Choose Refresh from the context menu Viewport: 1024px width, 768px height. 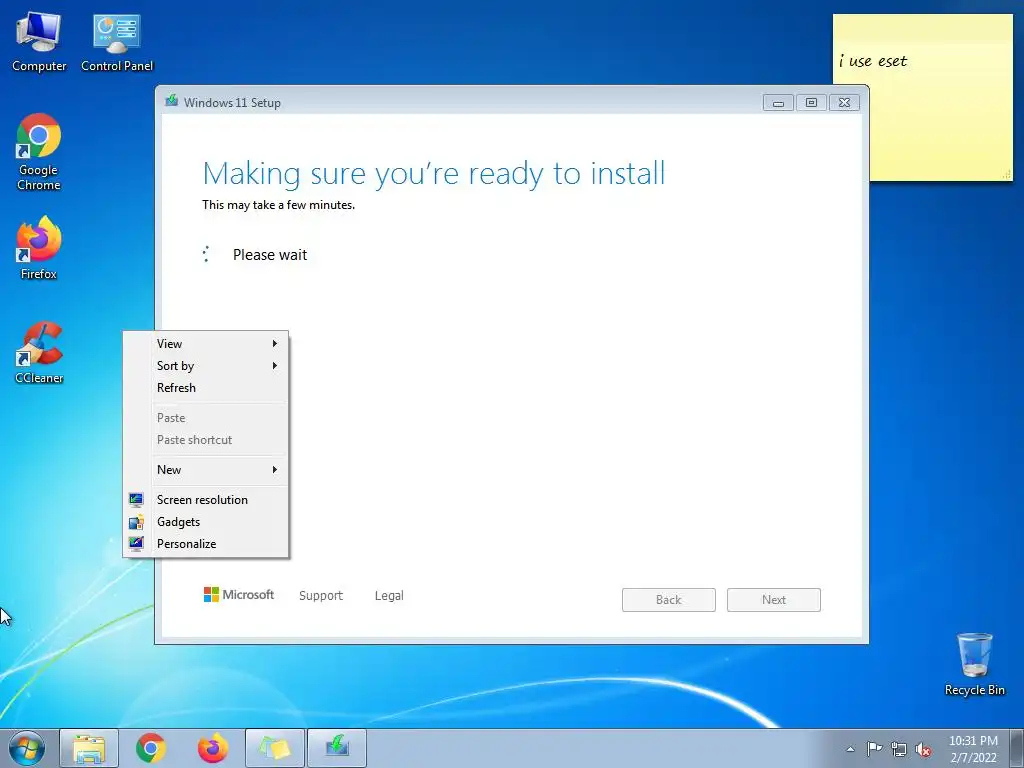pos(206,387)
